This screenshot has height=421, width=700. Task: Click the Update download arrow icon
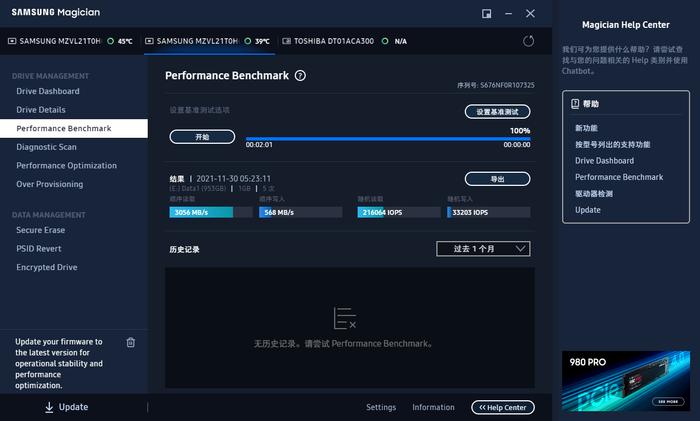(x=49, y=407)
